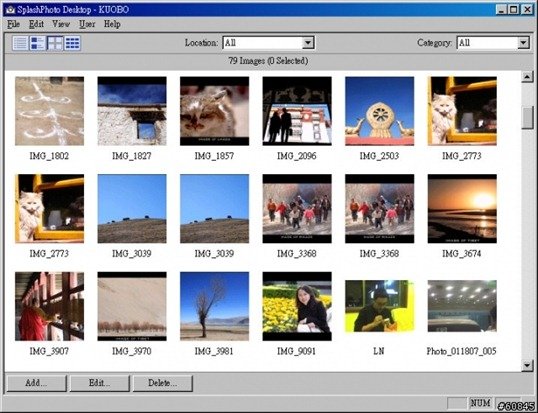The height and width of the screenshot is (413, 538).
Task: Click the scrollbar down arrow
Action: click(x=527, y=365)
